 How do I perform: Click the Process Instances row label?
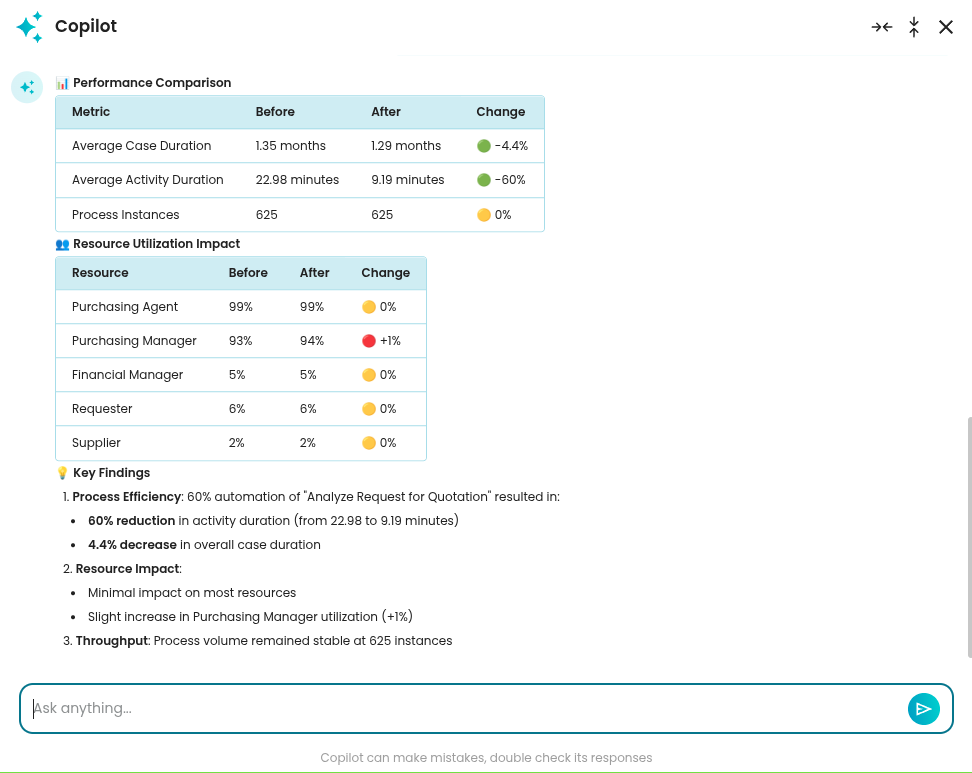point(126,215)
